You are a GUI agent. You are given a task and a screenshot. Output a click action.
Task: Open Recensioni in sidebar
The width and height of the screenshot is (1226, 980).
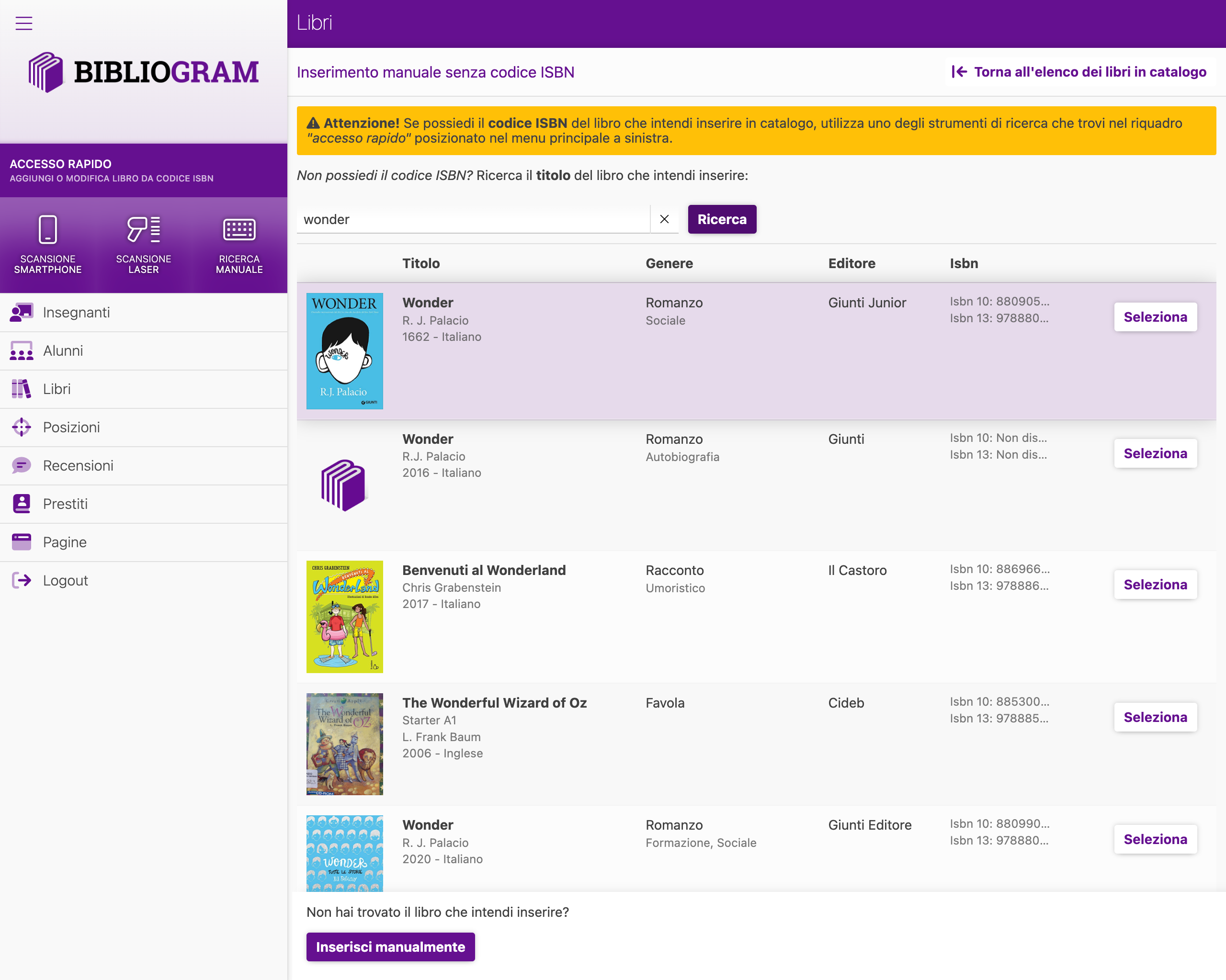pos(78,465)
